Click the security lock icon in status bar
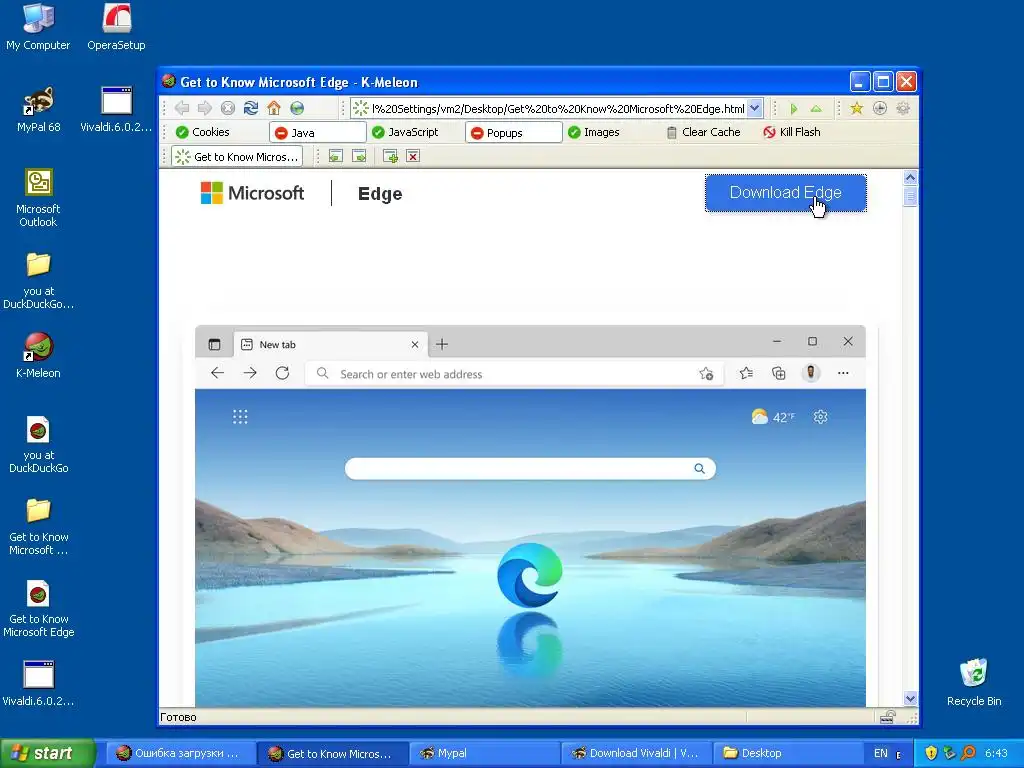The height and width of the screenshot is (768, 1024). (888, 717)
